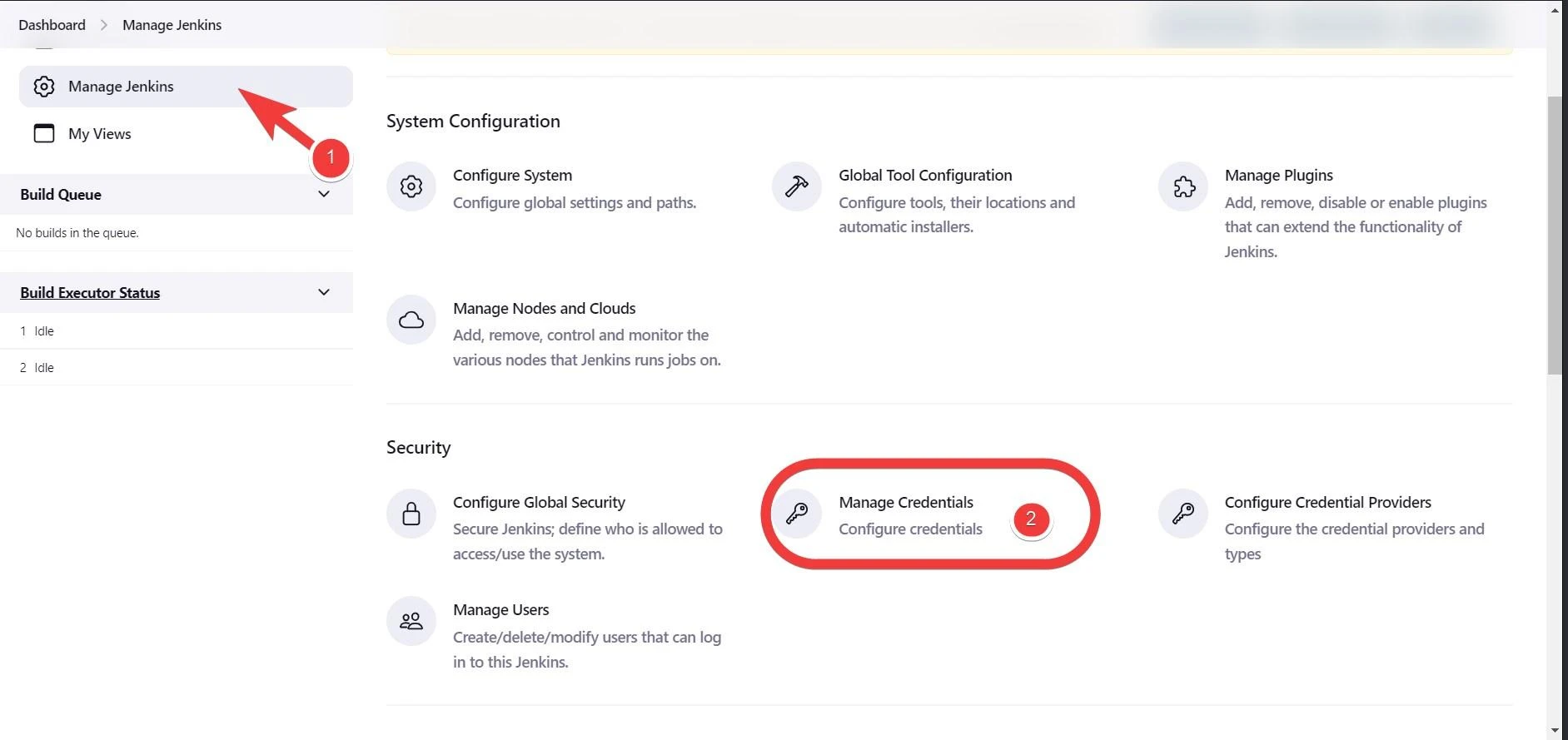This screenshot has width=1568, height=740.
Task: Click the scrollbar down arrow
Action: pyautogui.click(x=1555, y=731)
